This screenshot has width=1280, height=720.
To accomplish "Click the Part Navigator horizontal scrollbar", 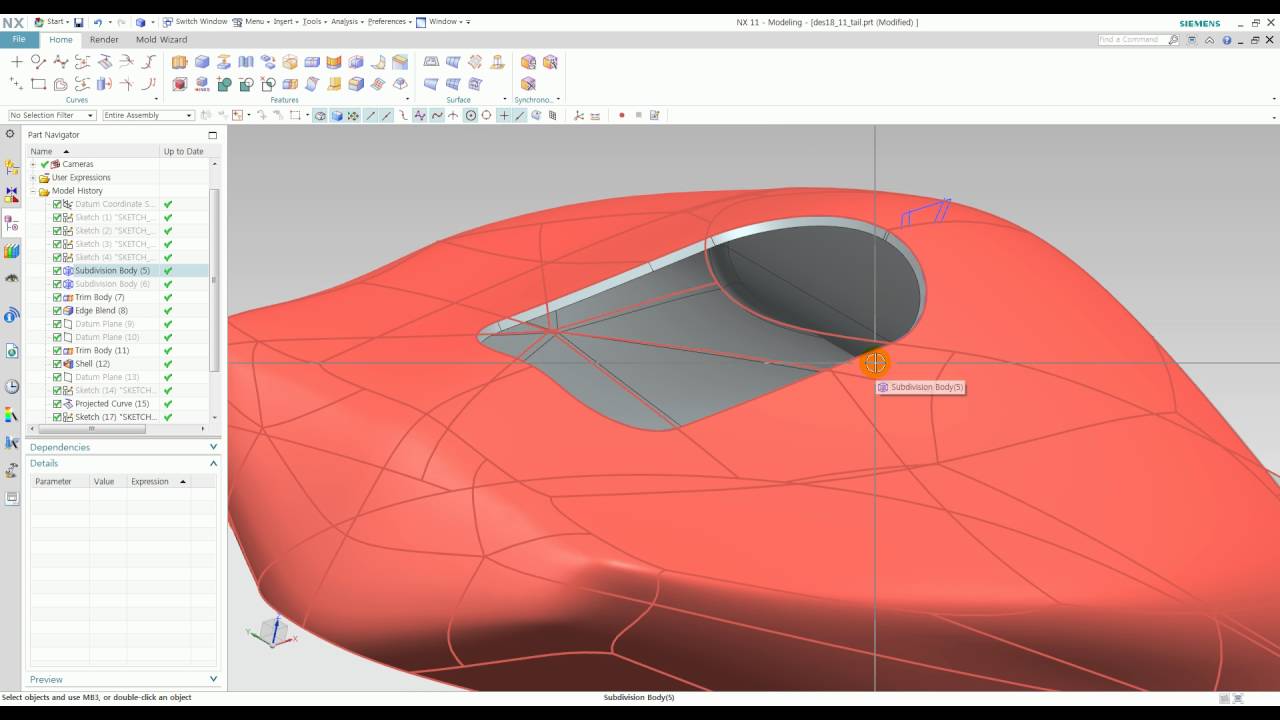I will 92,428.
